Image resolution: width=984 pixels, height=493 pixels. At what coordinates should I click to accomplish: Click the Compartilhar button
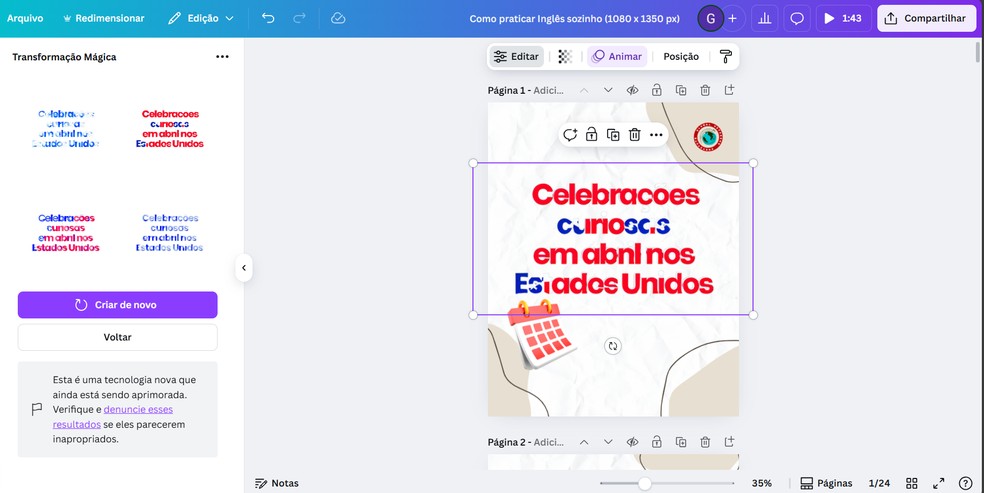tap(926, 18)
